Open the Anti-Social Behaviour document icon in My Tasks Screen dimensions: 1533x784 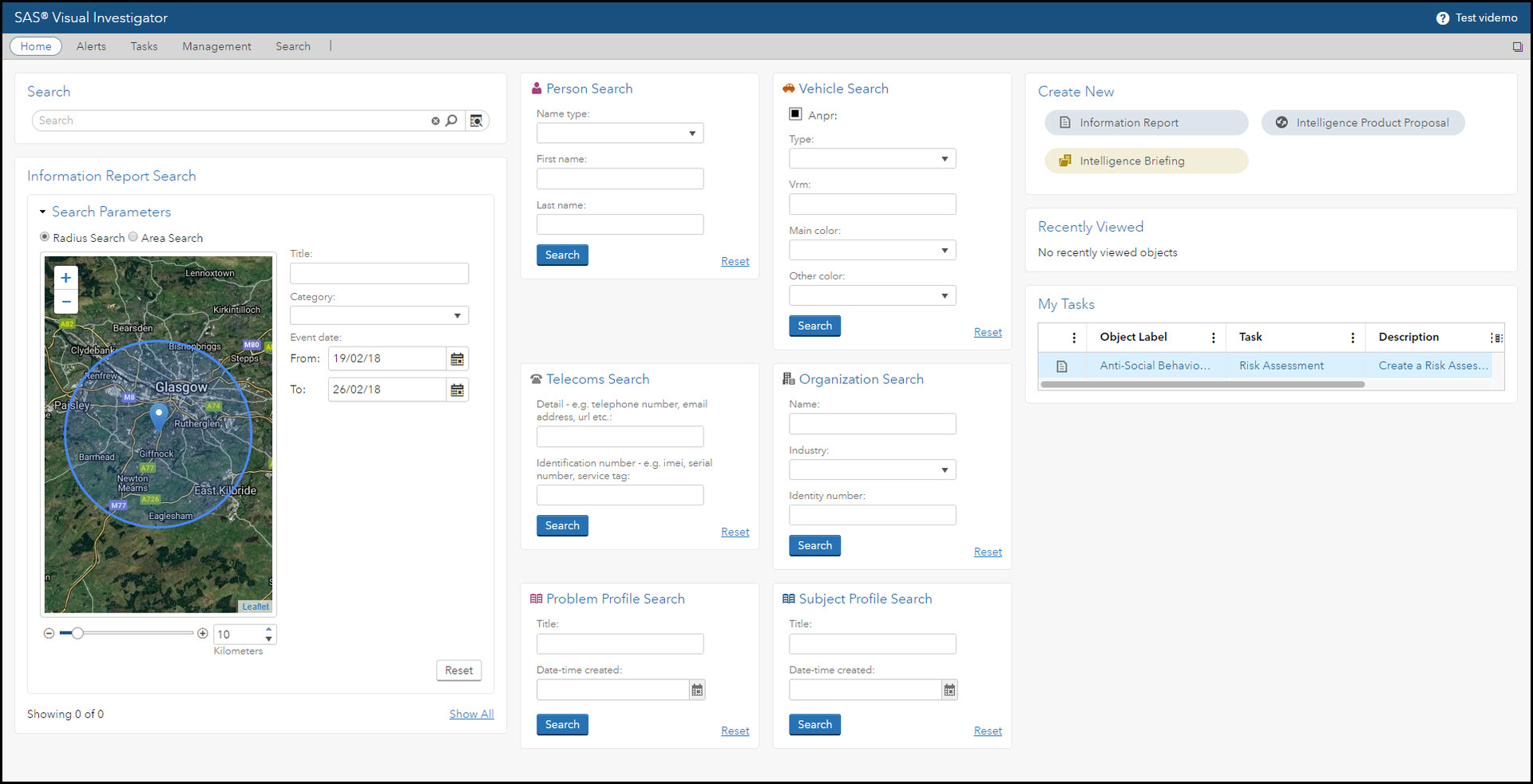pos(1062,366)
